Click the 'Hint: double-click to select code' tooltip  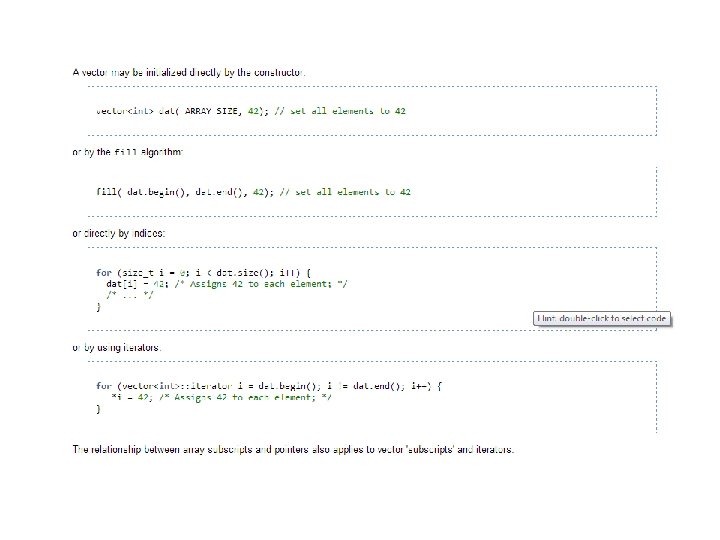click(x=602, y=318)
